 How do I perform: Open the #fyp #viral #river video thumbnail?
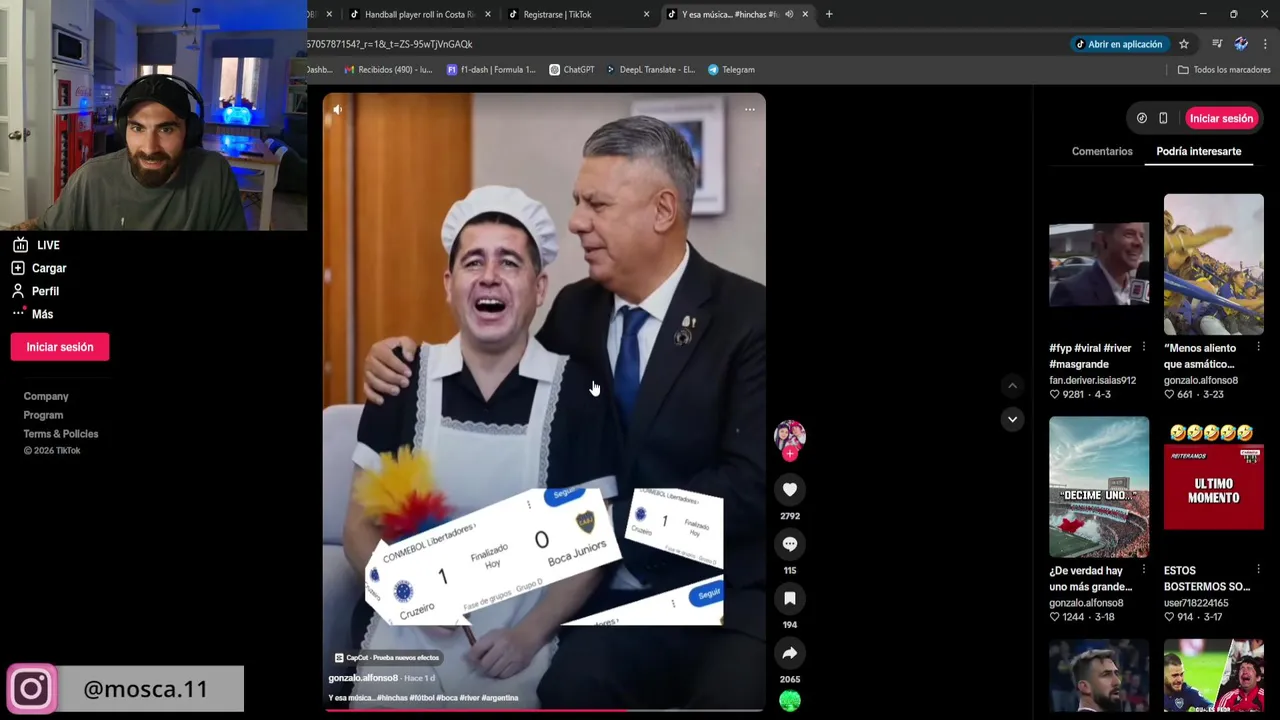(1099, 264)
